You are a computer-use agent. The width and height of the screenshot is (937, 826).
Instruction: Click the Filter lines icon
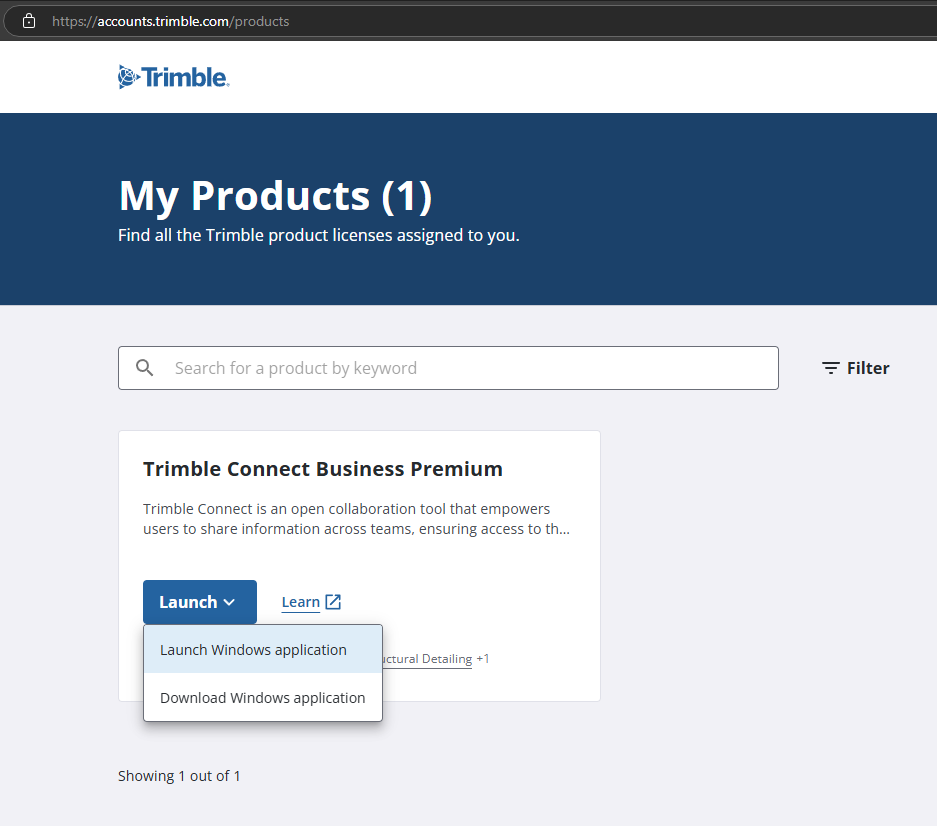(x=830, y=368)
